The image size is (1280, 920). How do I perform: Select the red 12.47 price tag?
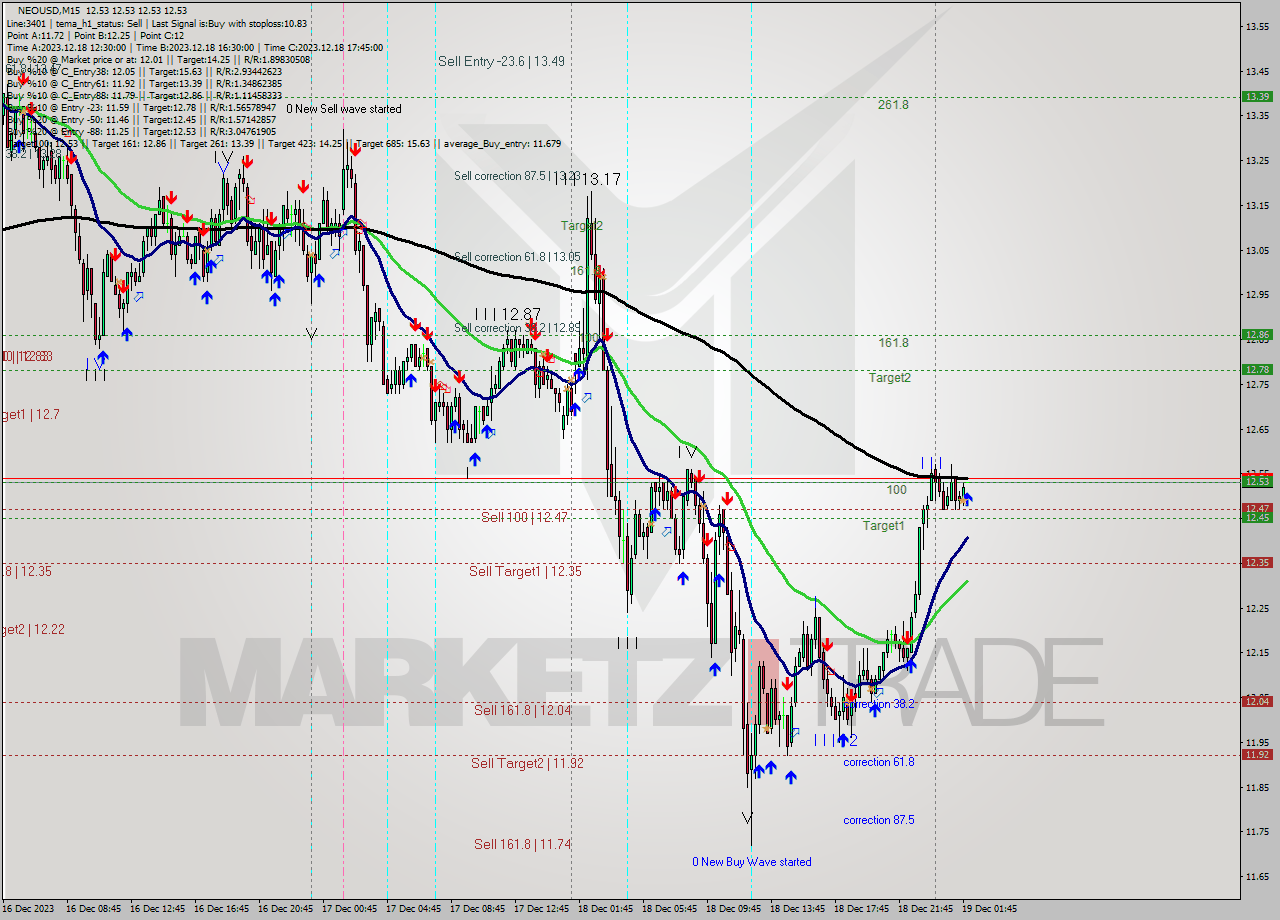tap(1257, 508)
